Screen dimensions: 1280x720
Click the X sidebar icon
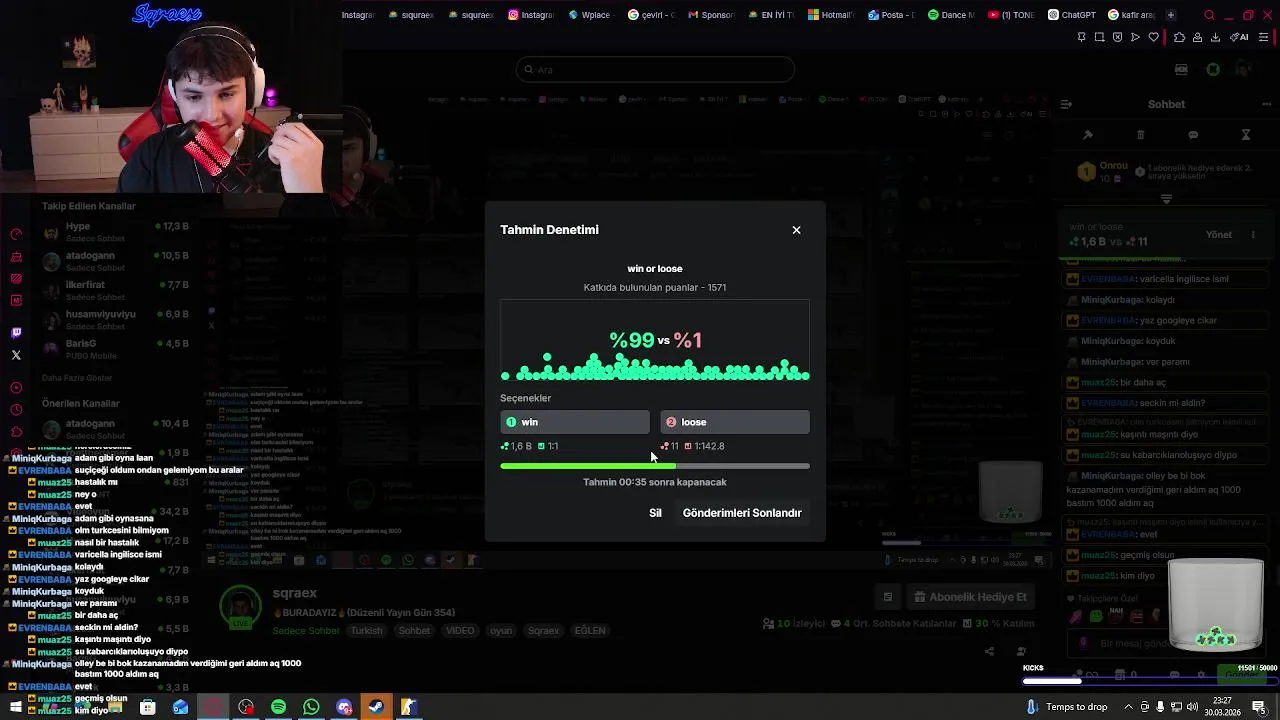[16, 355]
